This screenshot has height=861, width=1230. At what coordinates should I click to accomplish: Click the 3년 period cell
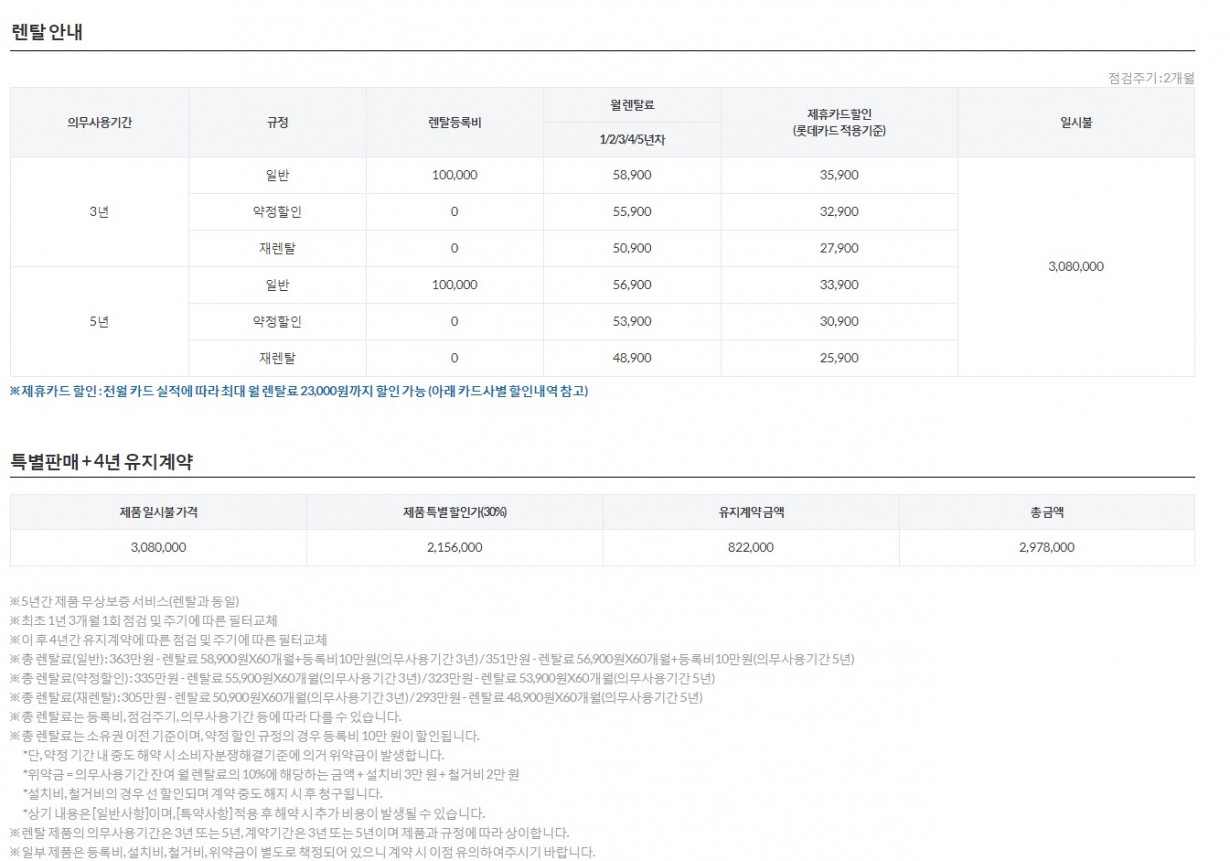(99, 211)
